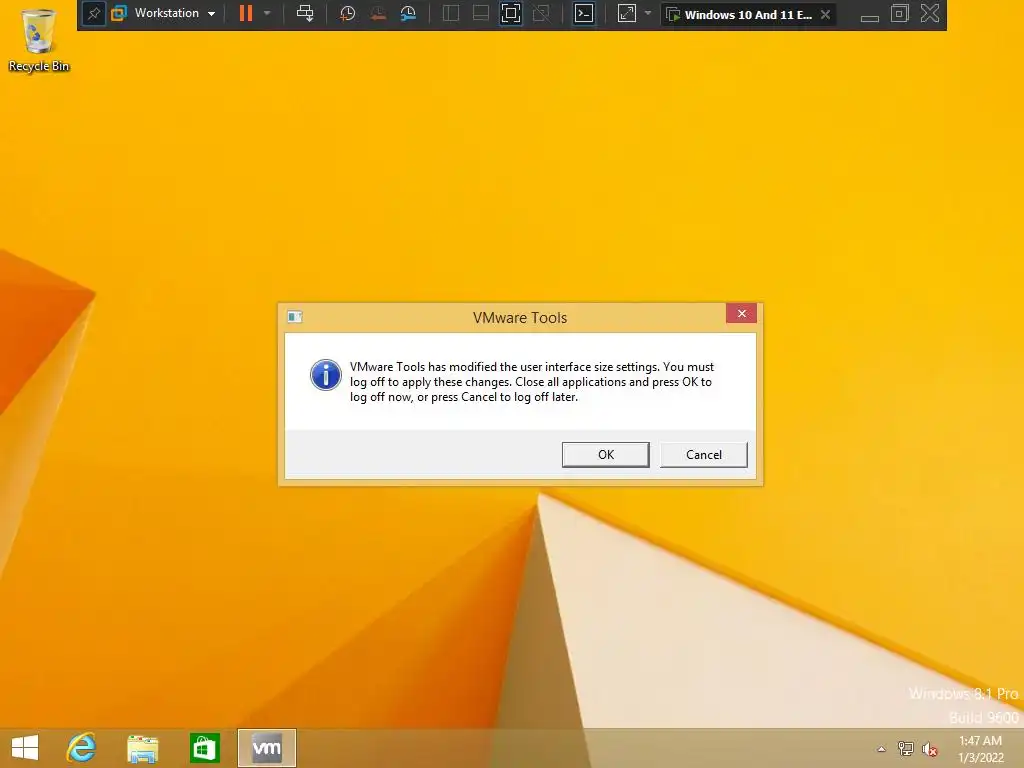Restore the VMware window from full screen
1024x768 pixels.
click(x=900, y=13)
